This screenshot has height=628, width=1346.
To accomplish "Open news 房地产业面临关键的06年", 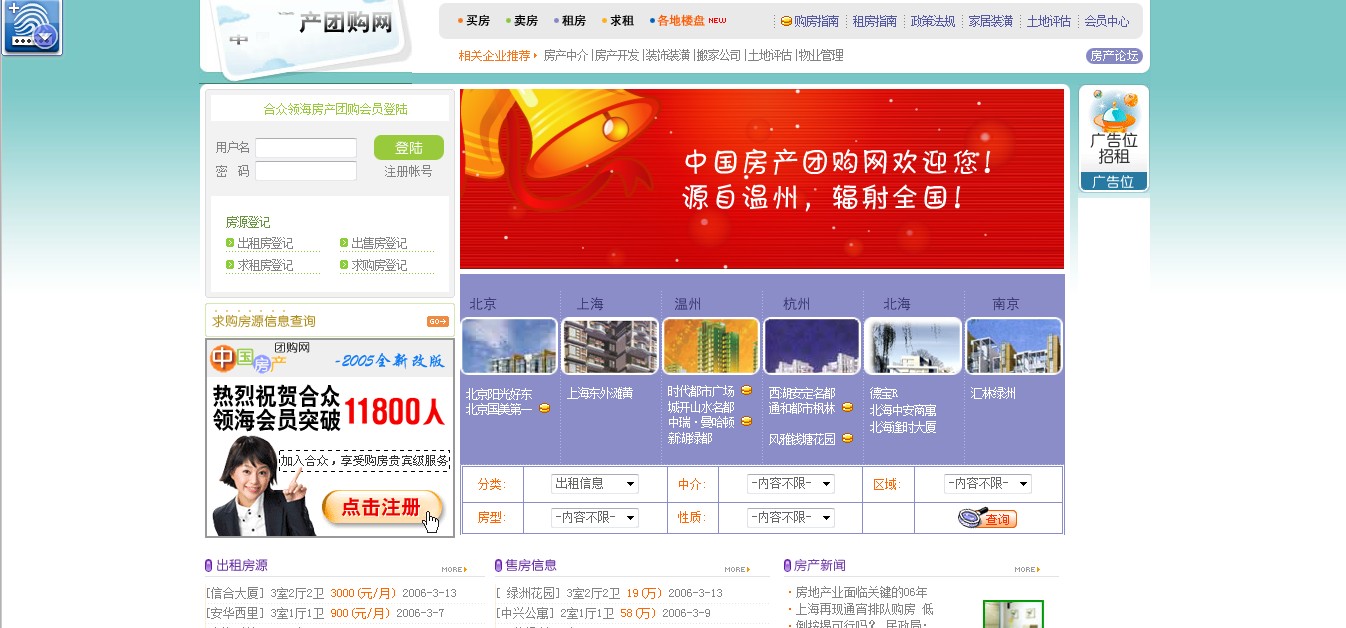I will click(x=861, y=593).
